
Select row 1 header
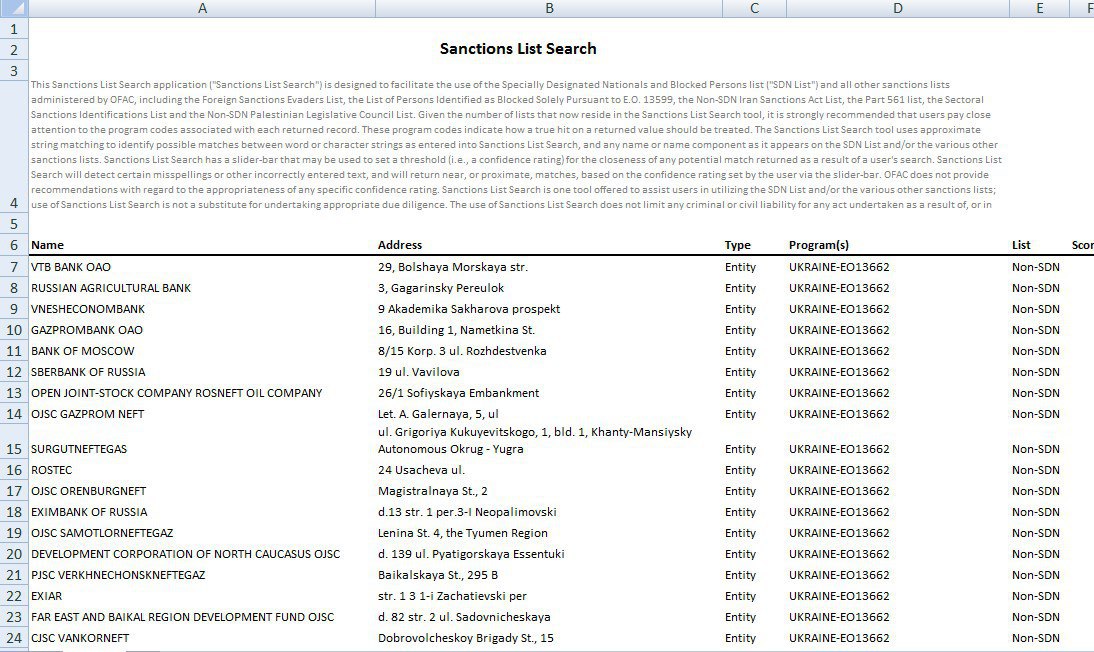pyautogui.click(x=14, y=29)
